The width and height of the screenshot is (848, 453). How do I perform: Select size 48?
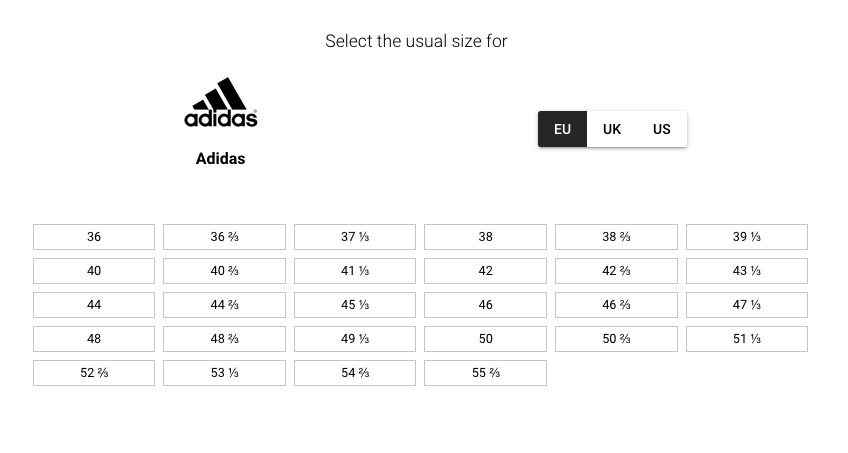coord(94,339)
